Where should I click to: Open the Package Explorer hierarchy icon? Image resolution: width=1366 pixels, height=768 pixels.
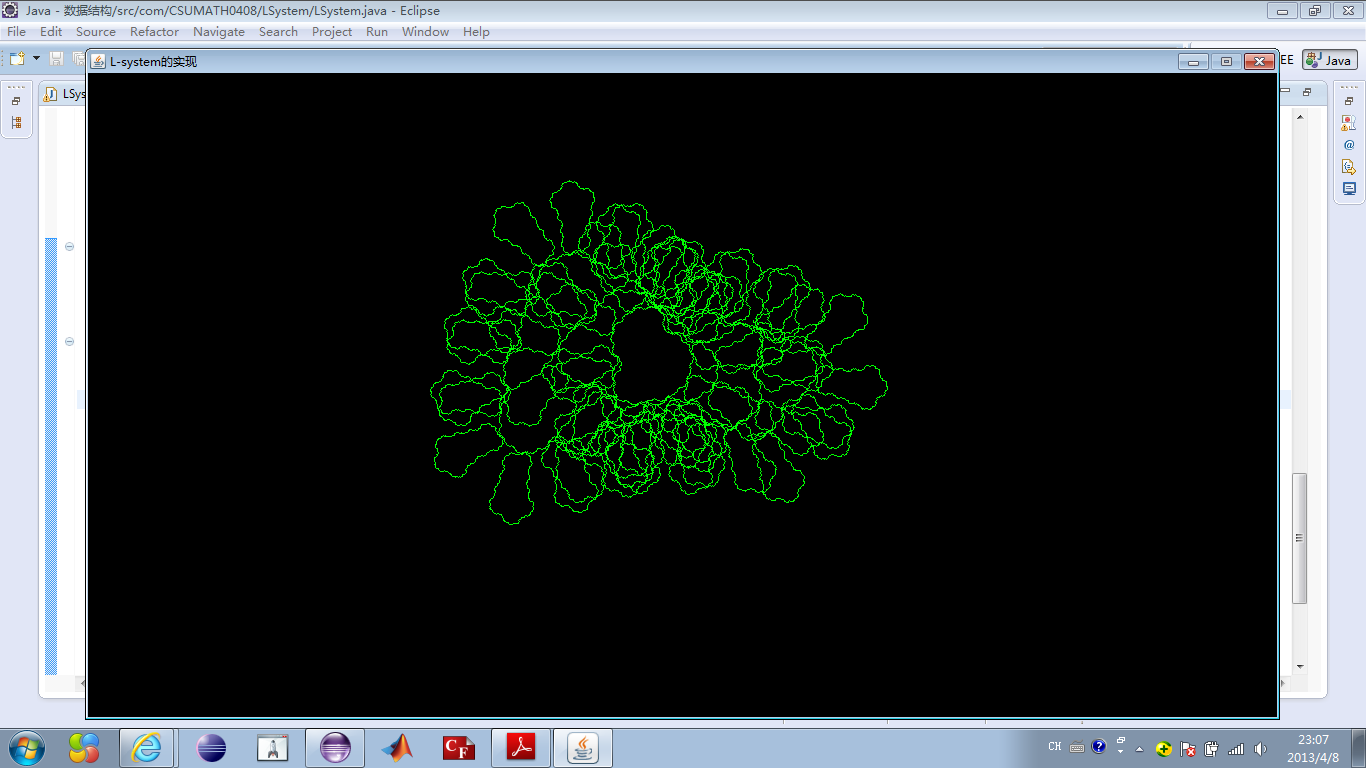point(16,123)
